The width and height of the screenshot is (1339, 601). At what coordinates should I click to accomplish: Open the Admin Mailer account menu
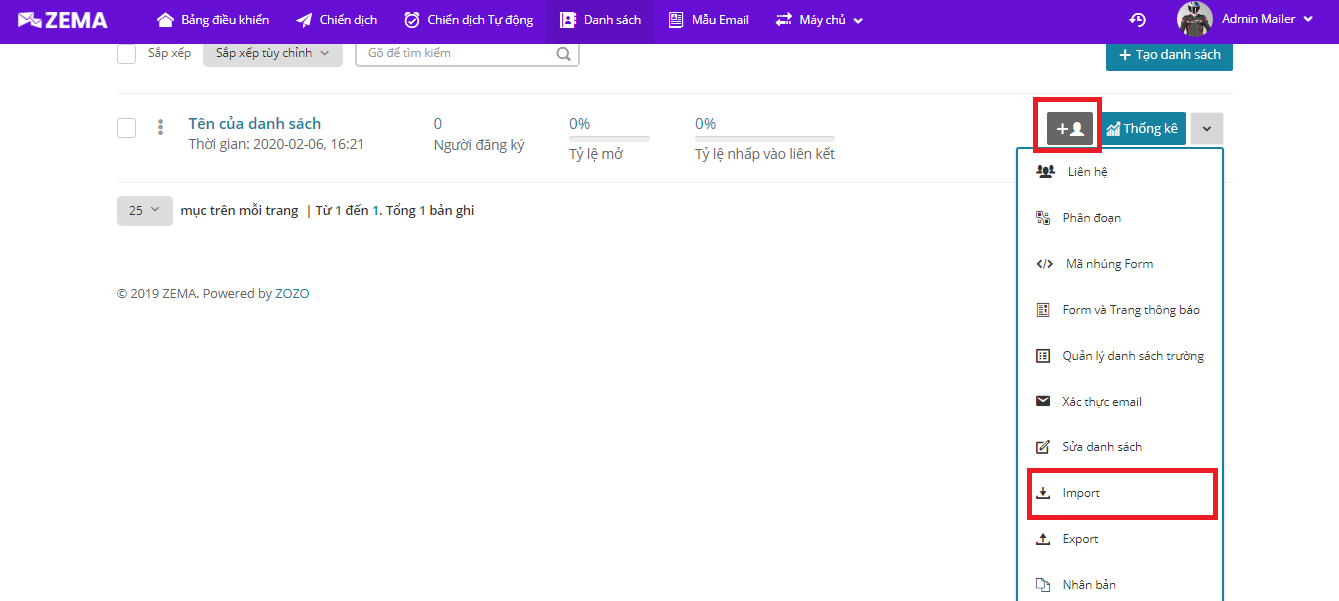coord(1266,19)
